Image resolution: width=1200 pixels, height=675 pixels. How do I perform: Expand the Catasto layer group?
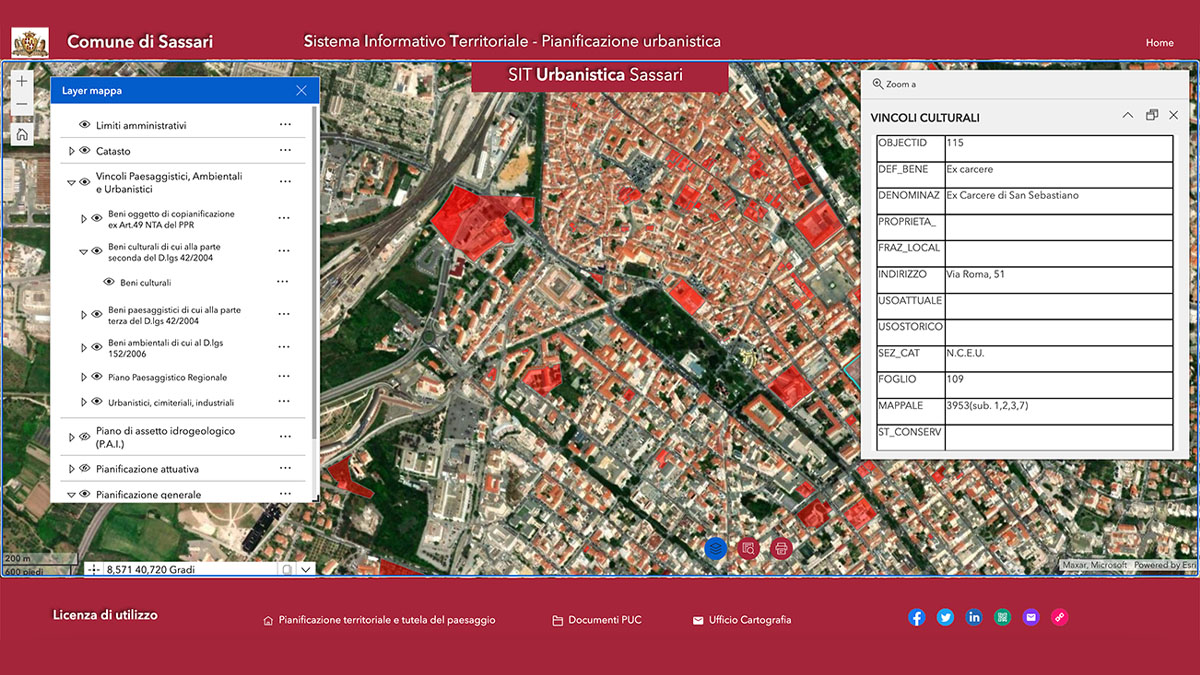point(71,151)
